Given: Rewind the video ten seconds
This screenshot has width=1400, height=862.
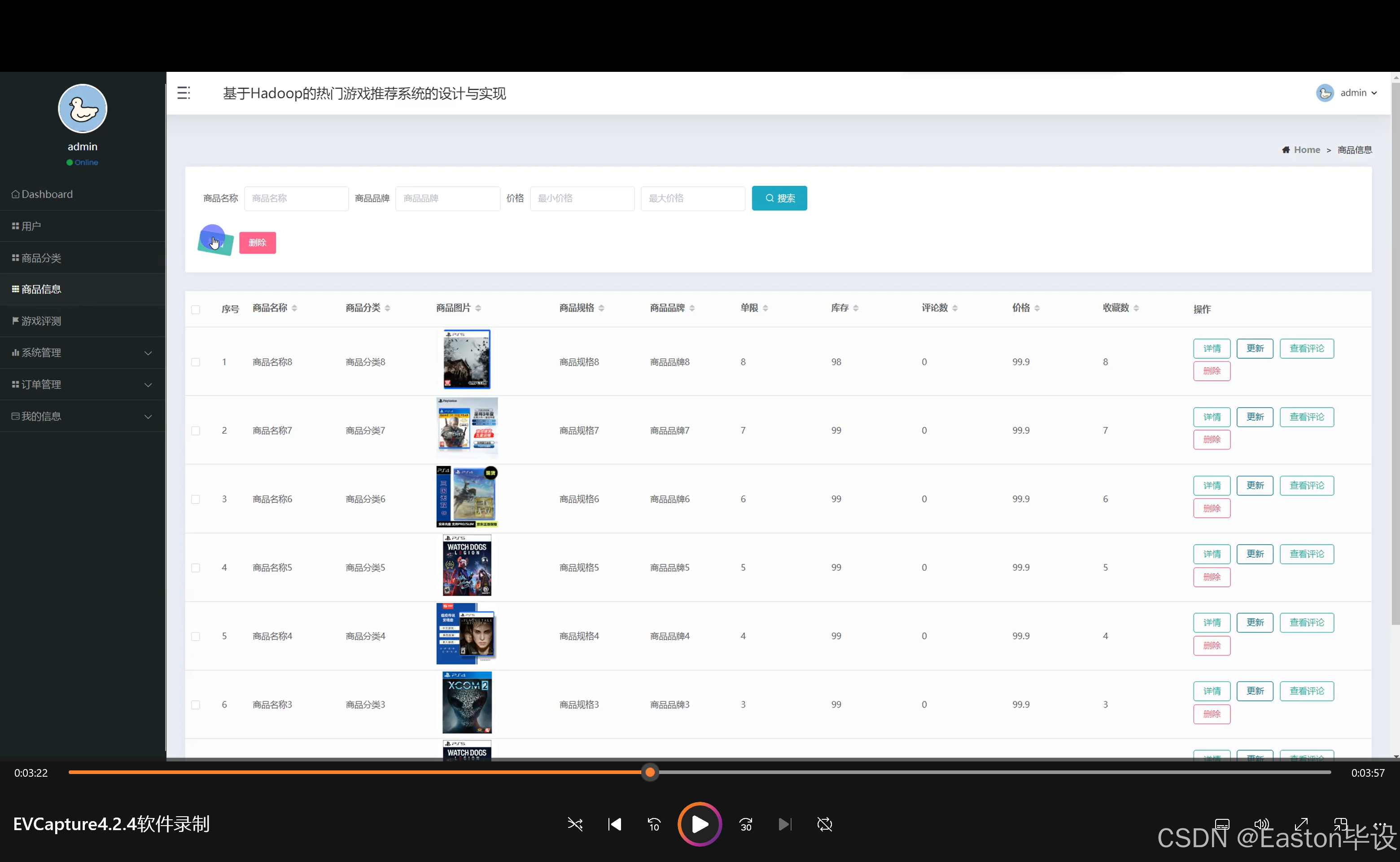Looking at the screenshot, I should (654, 824).
